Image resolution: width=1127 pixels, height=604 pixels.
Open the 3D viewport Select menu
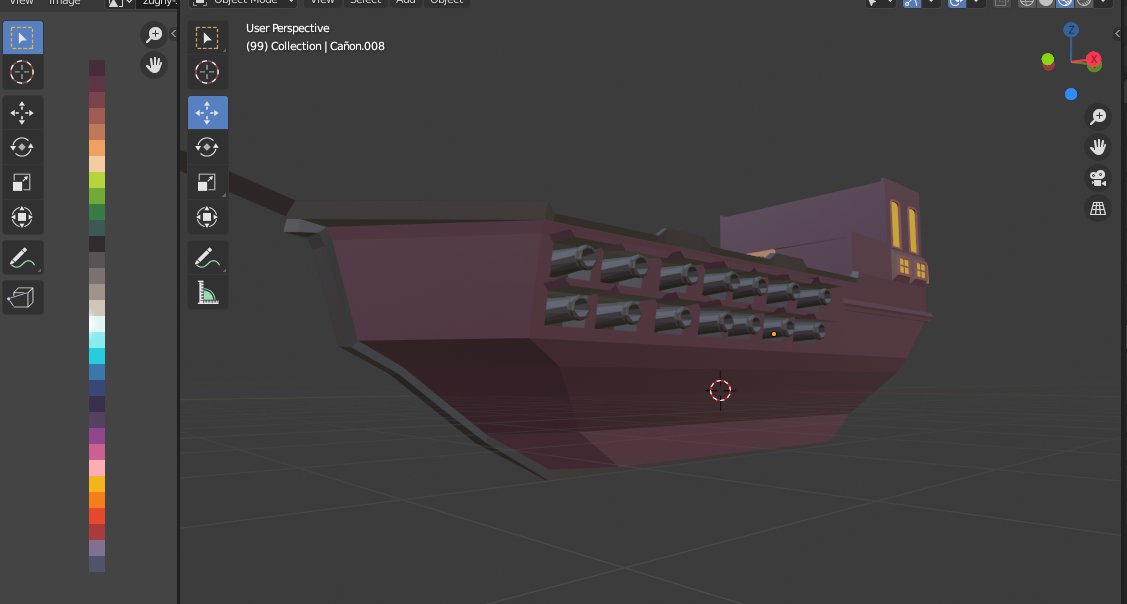click(365, 2)
